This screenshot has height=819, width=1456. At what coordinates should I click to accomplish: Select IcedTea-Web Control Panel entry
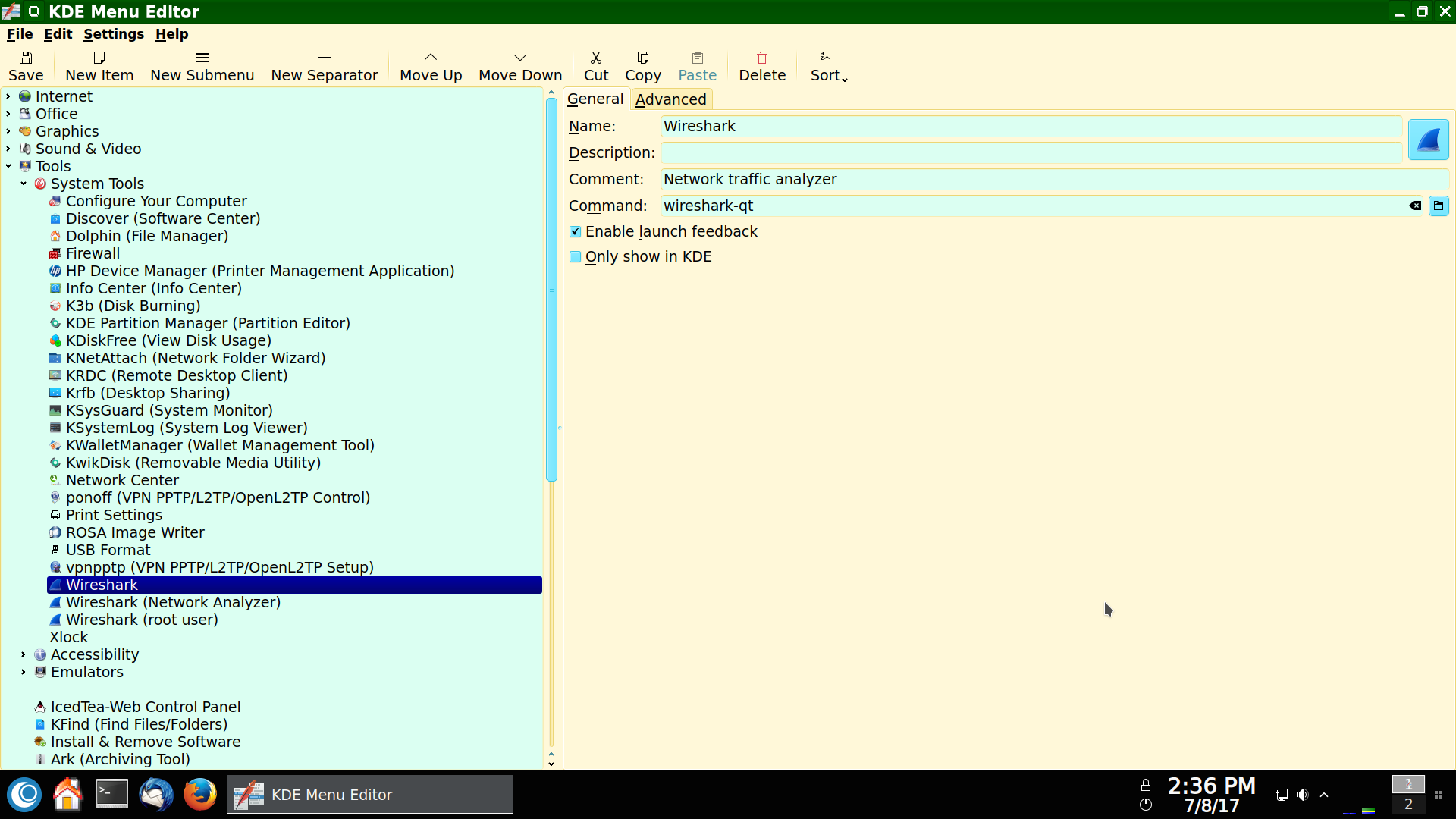pos(146,707)
